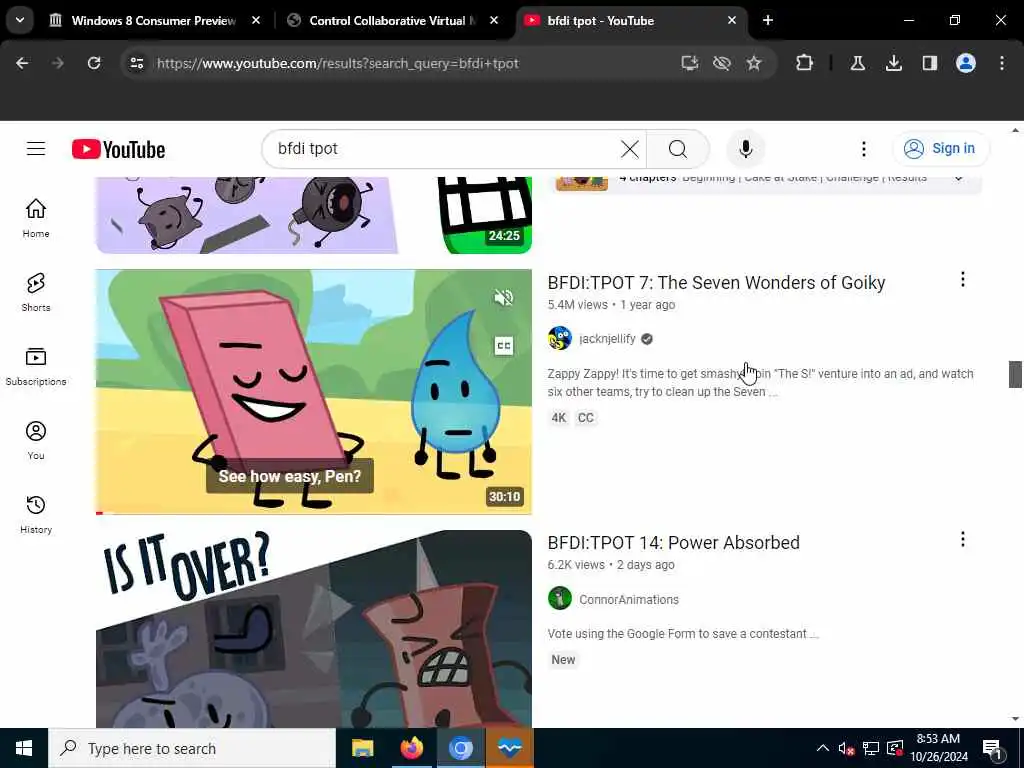Install the app from address bar icon
The height and width of the screenshot is (768, 1024).
coord(690,63)
